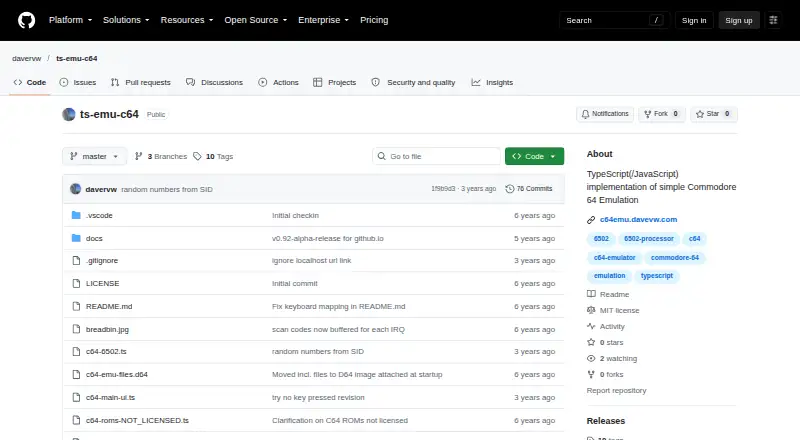The width and height of the screenshot is (800, 440).
Task: Open the master branch dropdown
Action: [94, 156]
